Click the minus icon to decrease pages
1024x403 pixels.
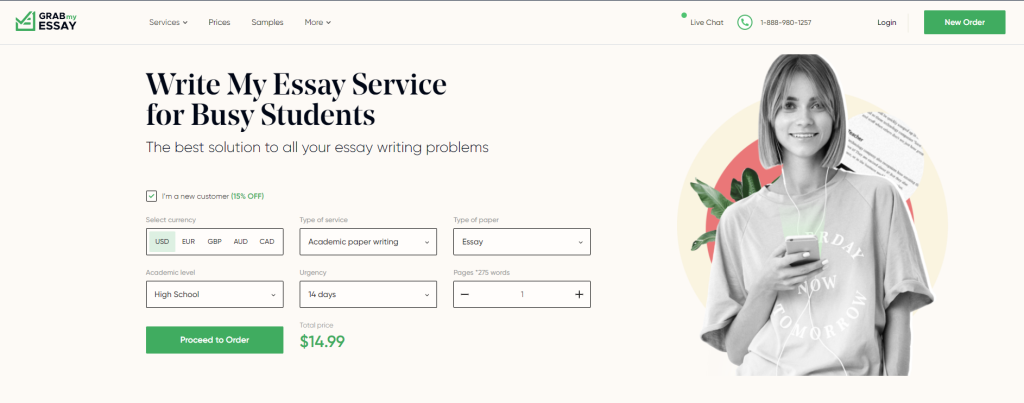point(466,294)
